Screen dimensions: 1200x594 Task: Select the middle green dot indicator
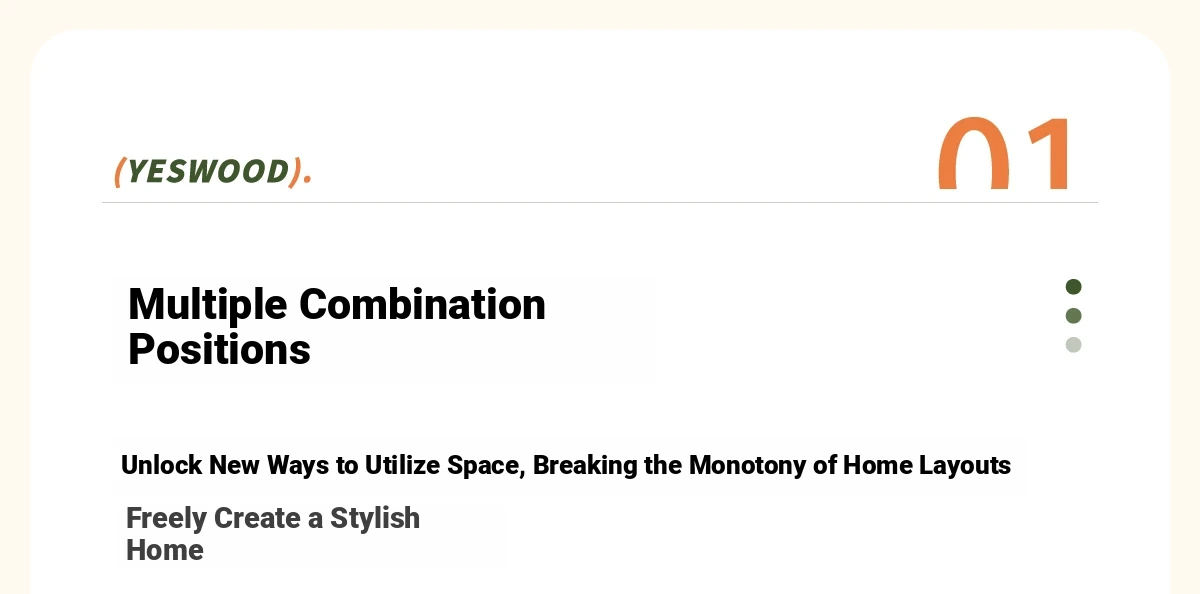coord(1073,316)
